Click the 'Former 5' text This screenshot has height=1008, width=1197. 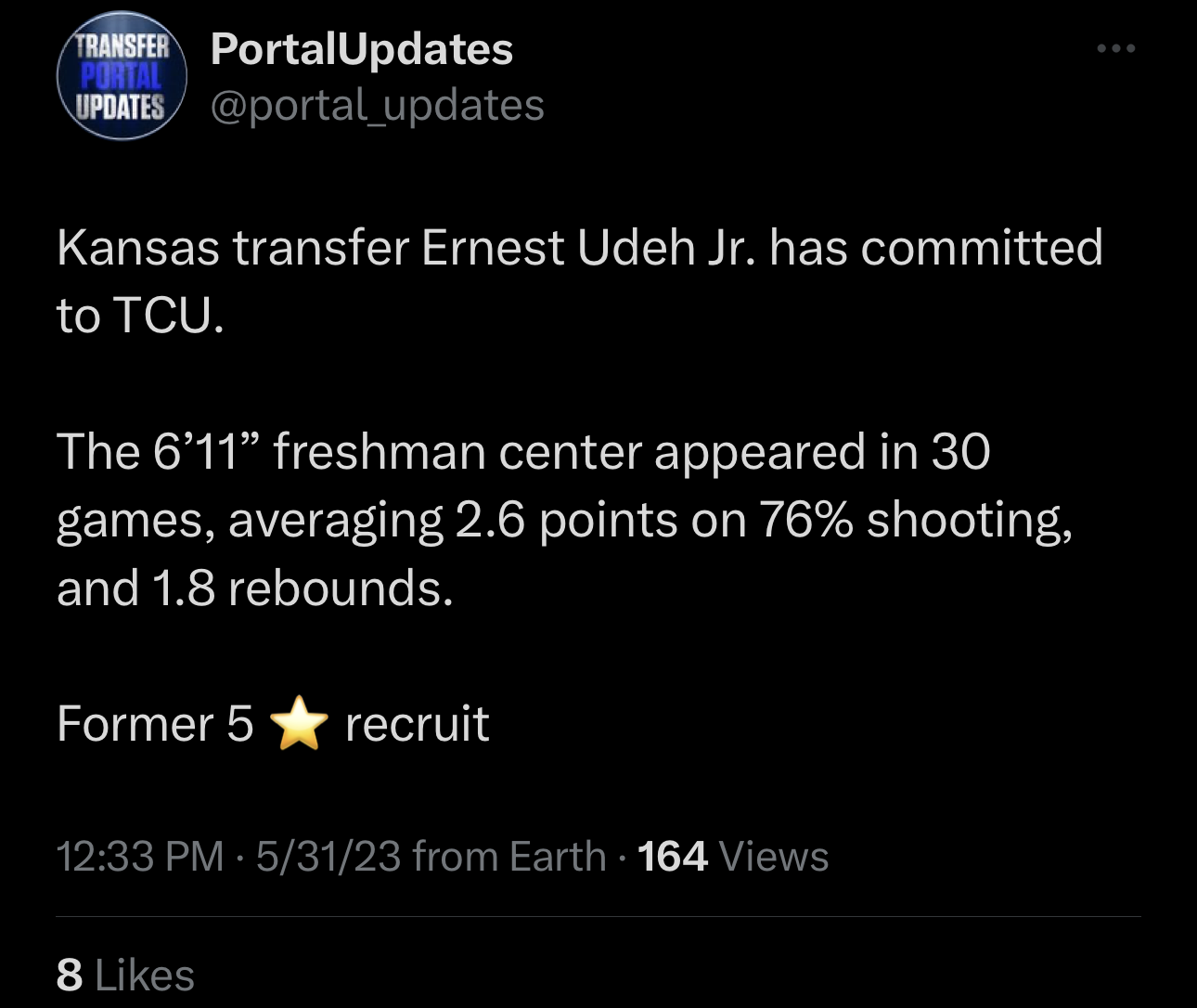coord(154,725)
